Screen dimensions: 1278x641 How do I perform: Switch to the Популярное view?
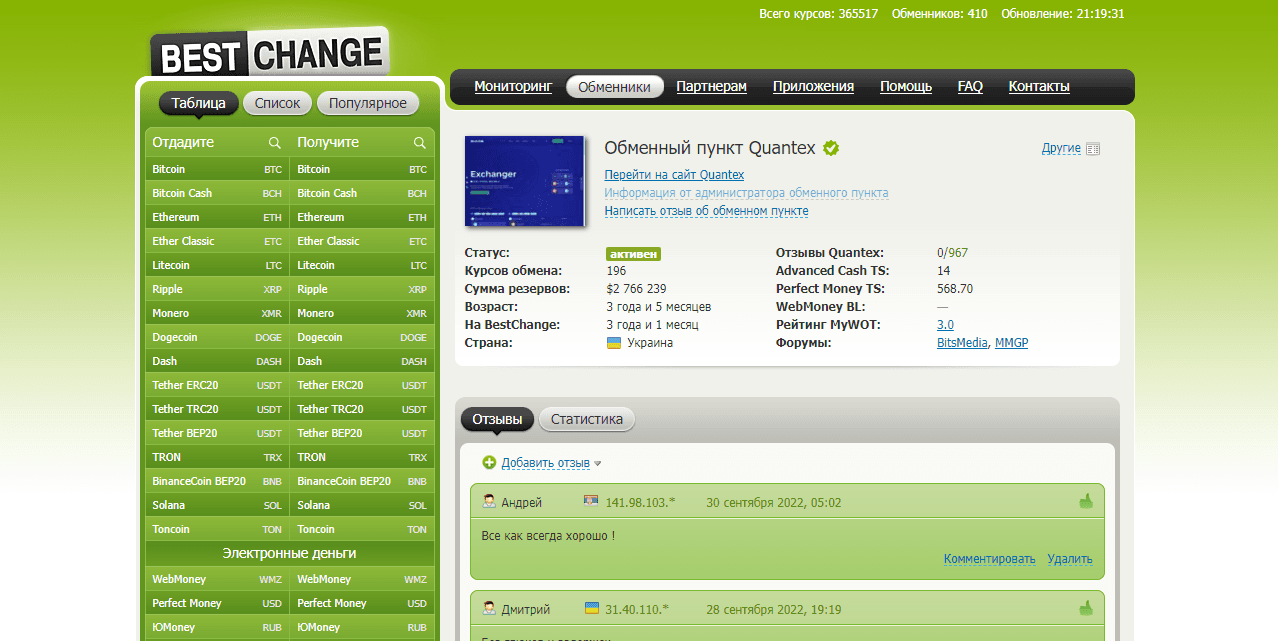[x=368, y=103]
